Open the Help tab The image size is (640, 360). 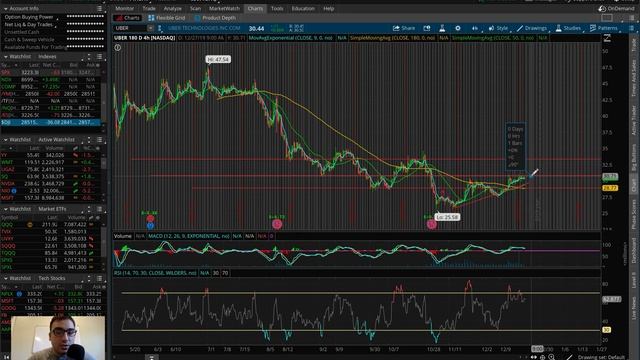click(x=329, y=9)
